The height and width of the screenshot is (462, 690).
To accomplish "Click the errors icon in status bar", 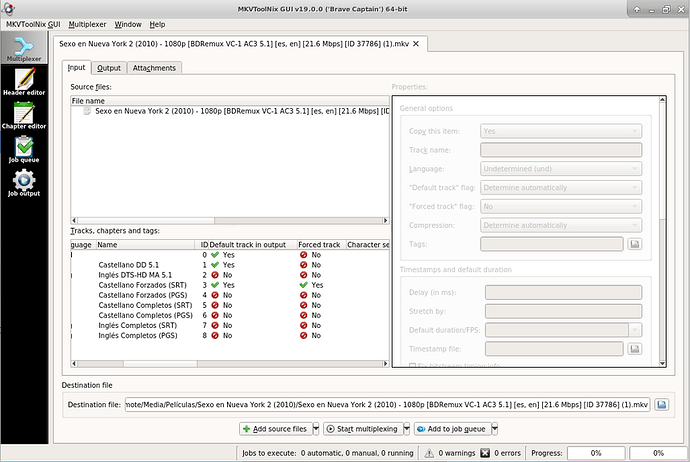I will click(x=485, y=453).
